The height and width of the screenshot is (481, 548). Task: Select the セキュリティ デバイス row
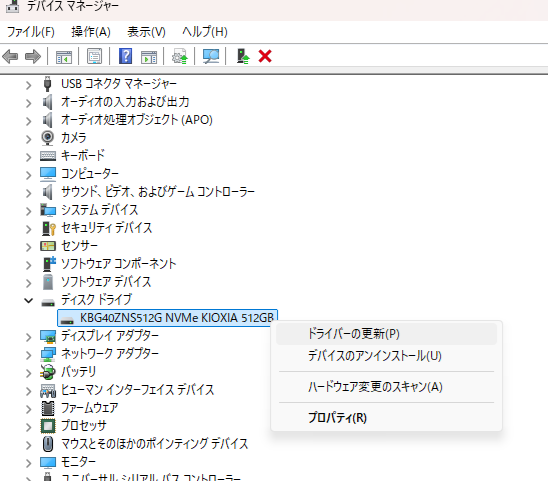(107, 228)
